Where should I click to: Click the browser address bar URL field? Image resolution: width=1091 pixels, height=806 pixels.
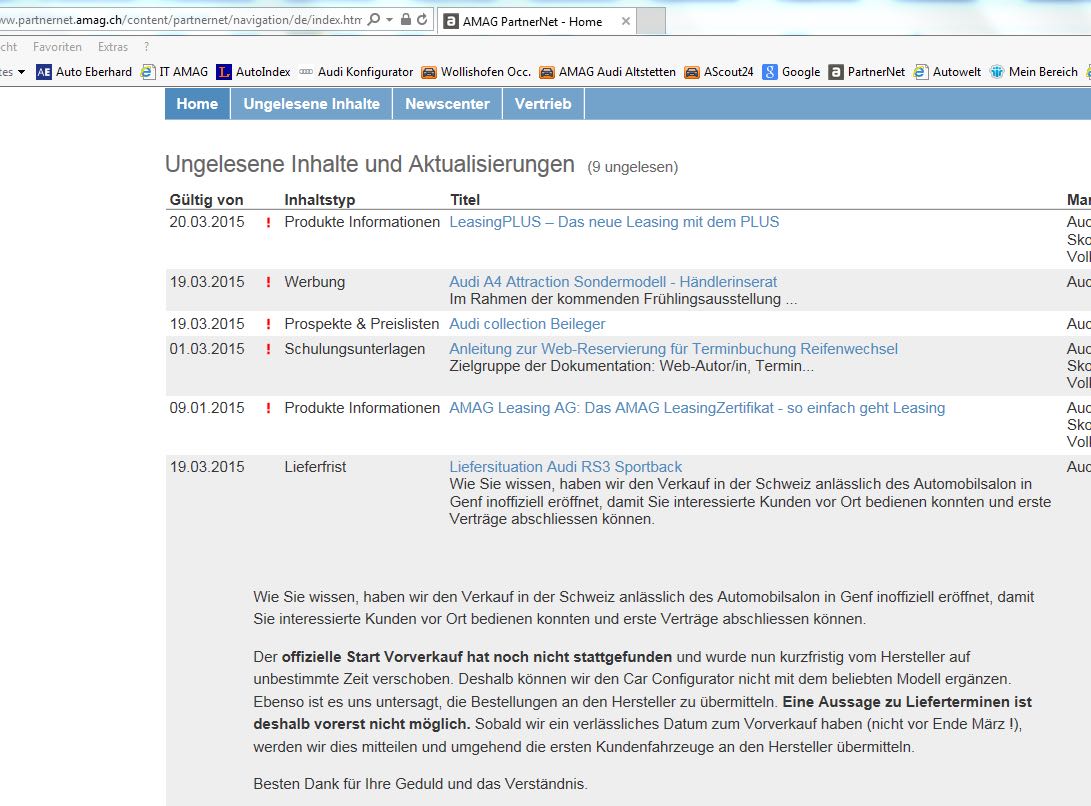coord(180,20)
